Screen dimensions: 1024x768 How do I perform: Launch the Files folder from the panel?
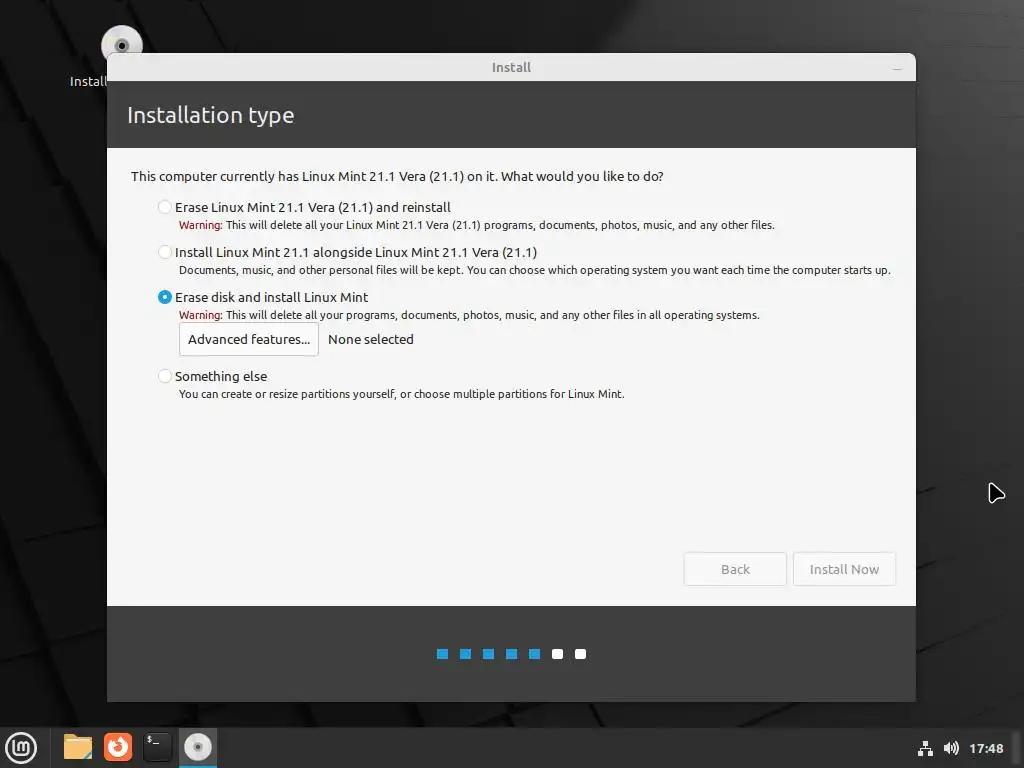click(x=78, y=747)
